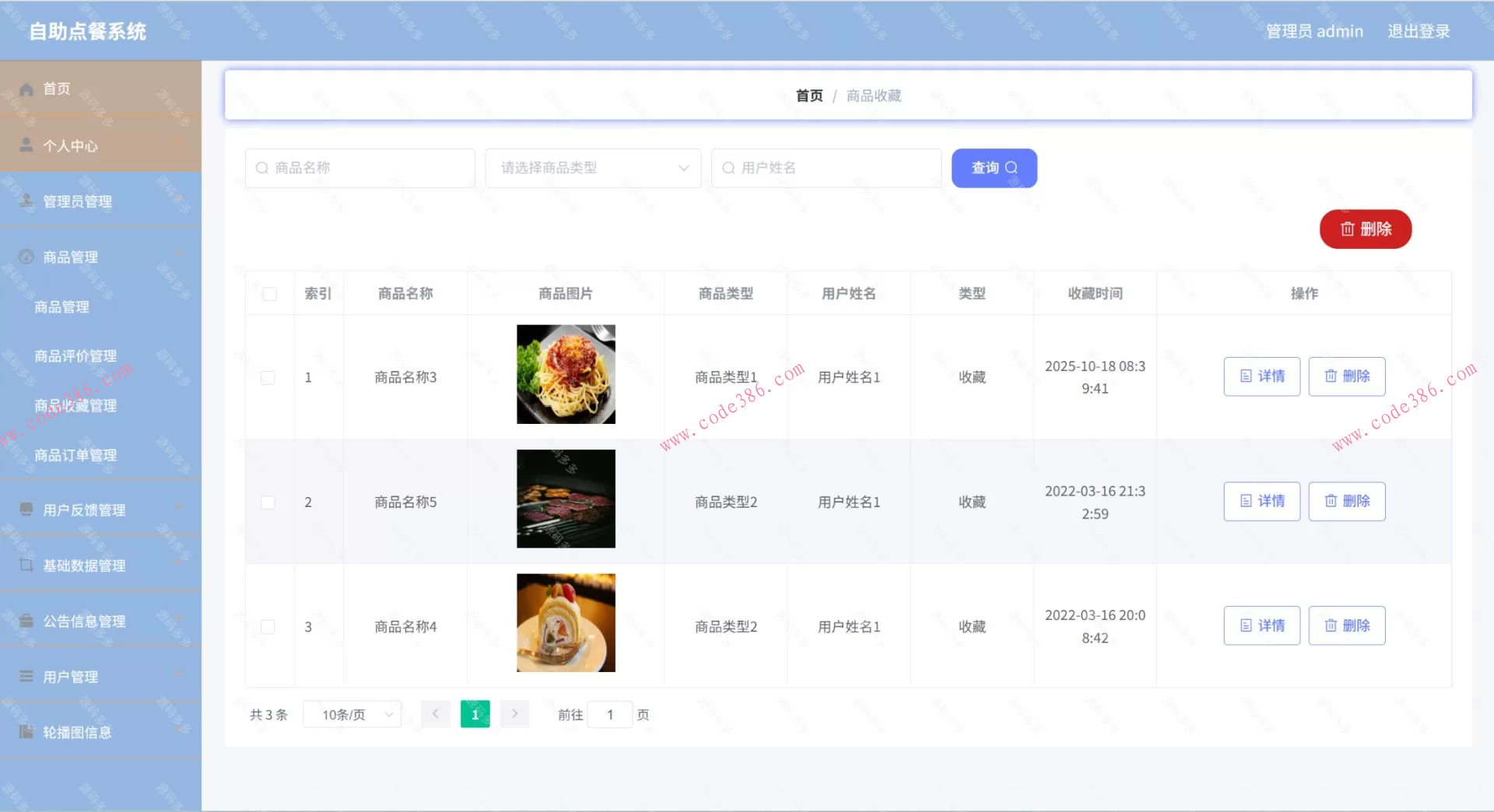Click the 公告信息管理 sidebar icon
The width and height of the screenshot is (1494, 812).
25,621
